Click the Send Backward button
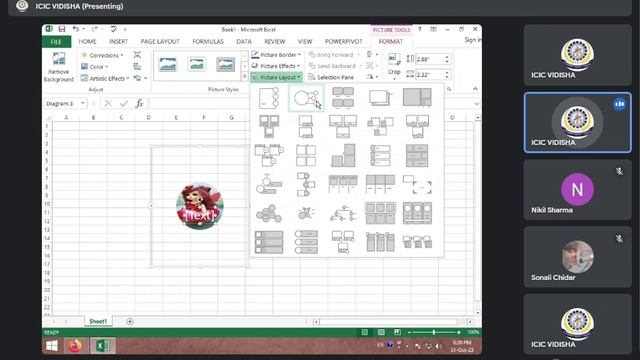This screenshot has height=360, width=640. [336, 66]
